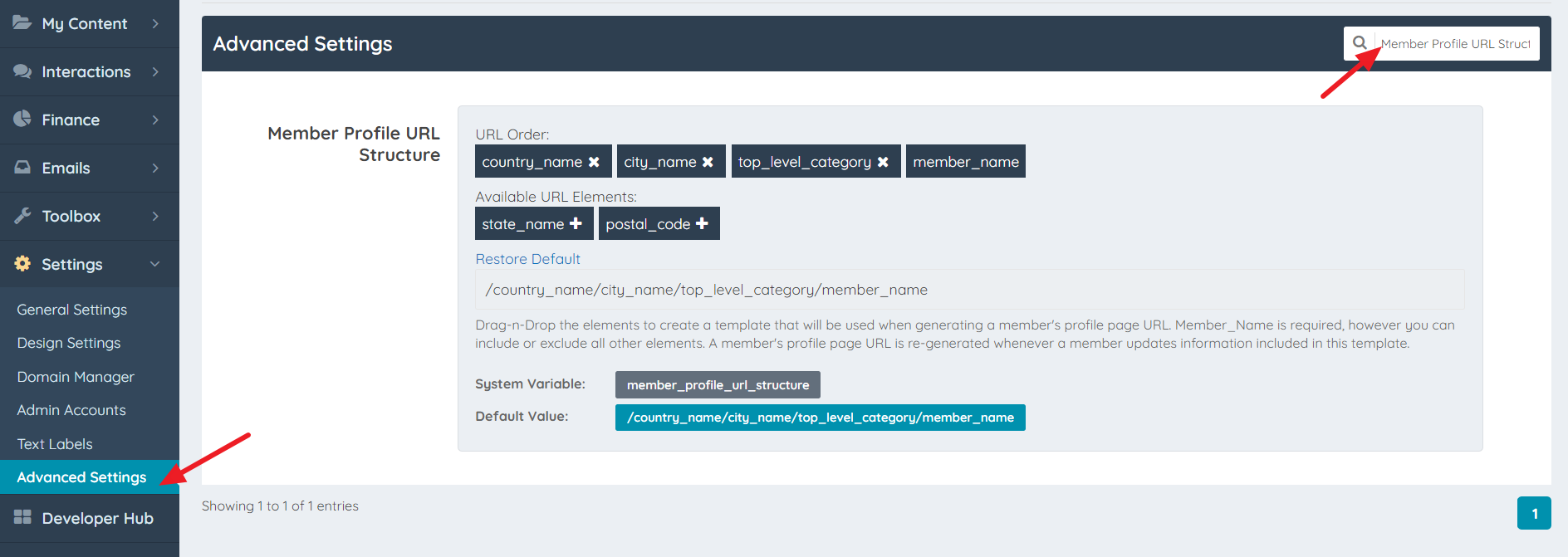The width and height of the screenshot is (1568, 557).
Task: Open General Settings submenu item
Action: tap(72, 310)
